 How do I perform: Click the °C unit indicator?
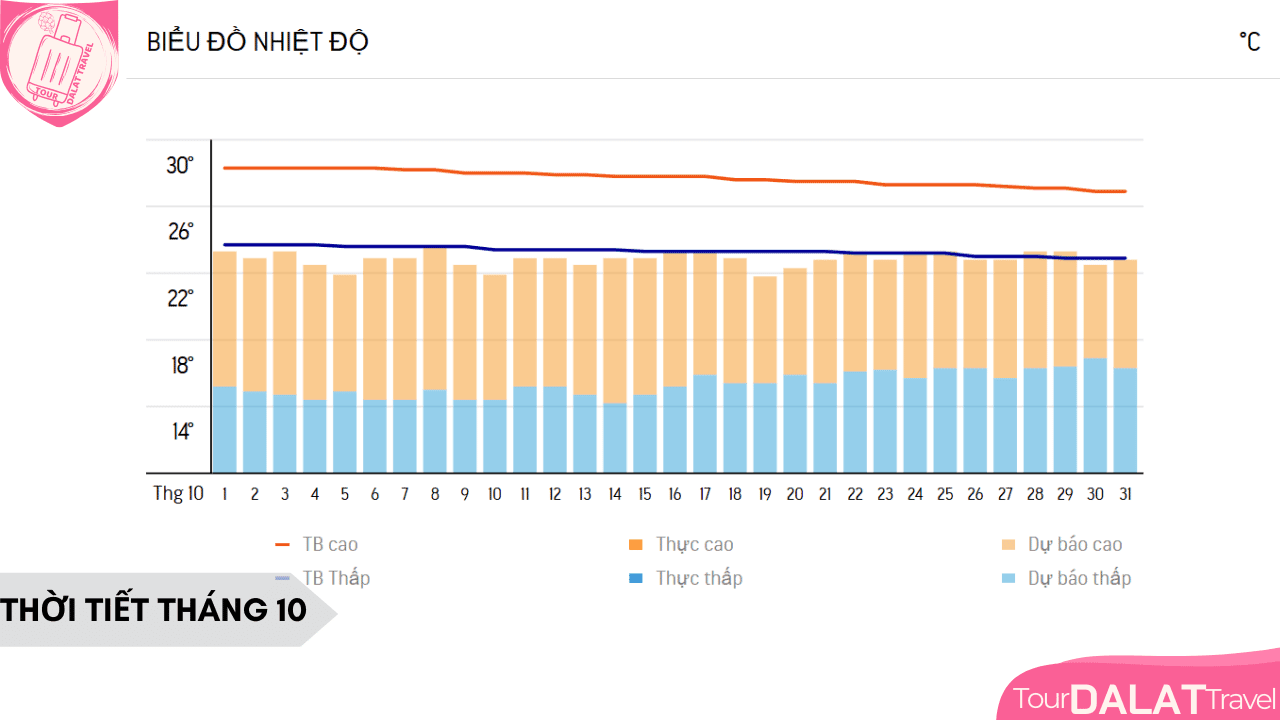pos(1249,42)
